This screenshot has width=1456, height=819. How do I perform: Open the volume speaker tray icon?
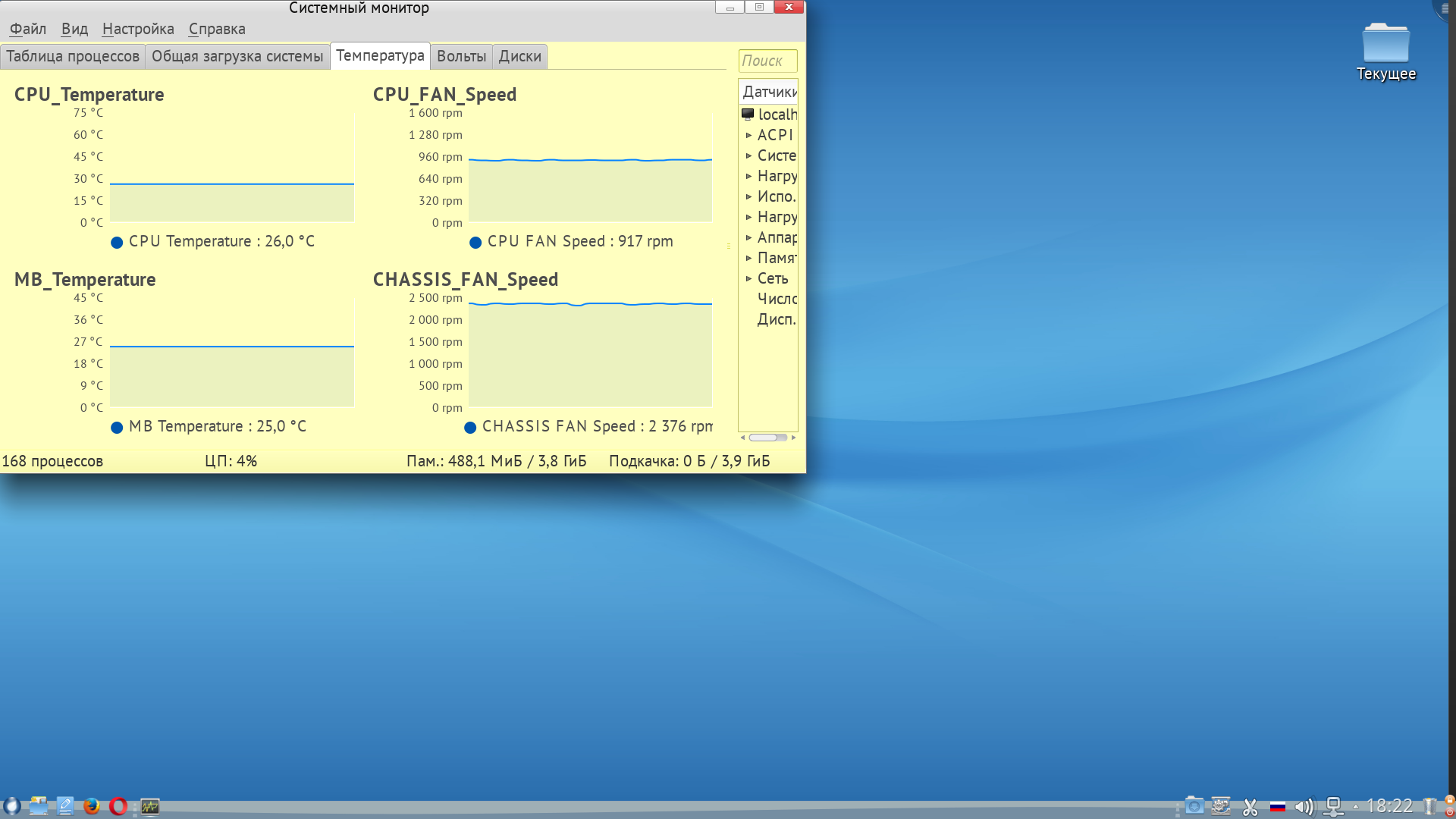coord(1304,806)
